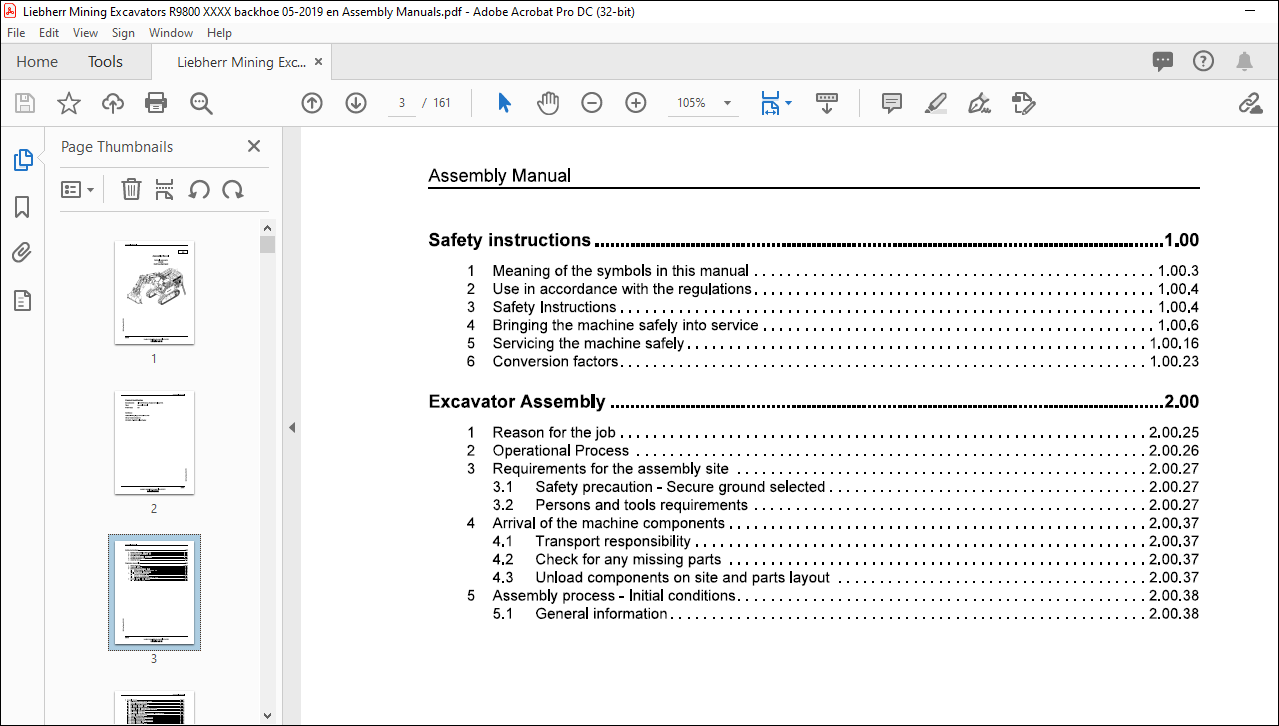Open the notifications bell
Viewport: 1279px width, 726px height.
click(1245, 62)
